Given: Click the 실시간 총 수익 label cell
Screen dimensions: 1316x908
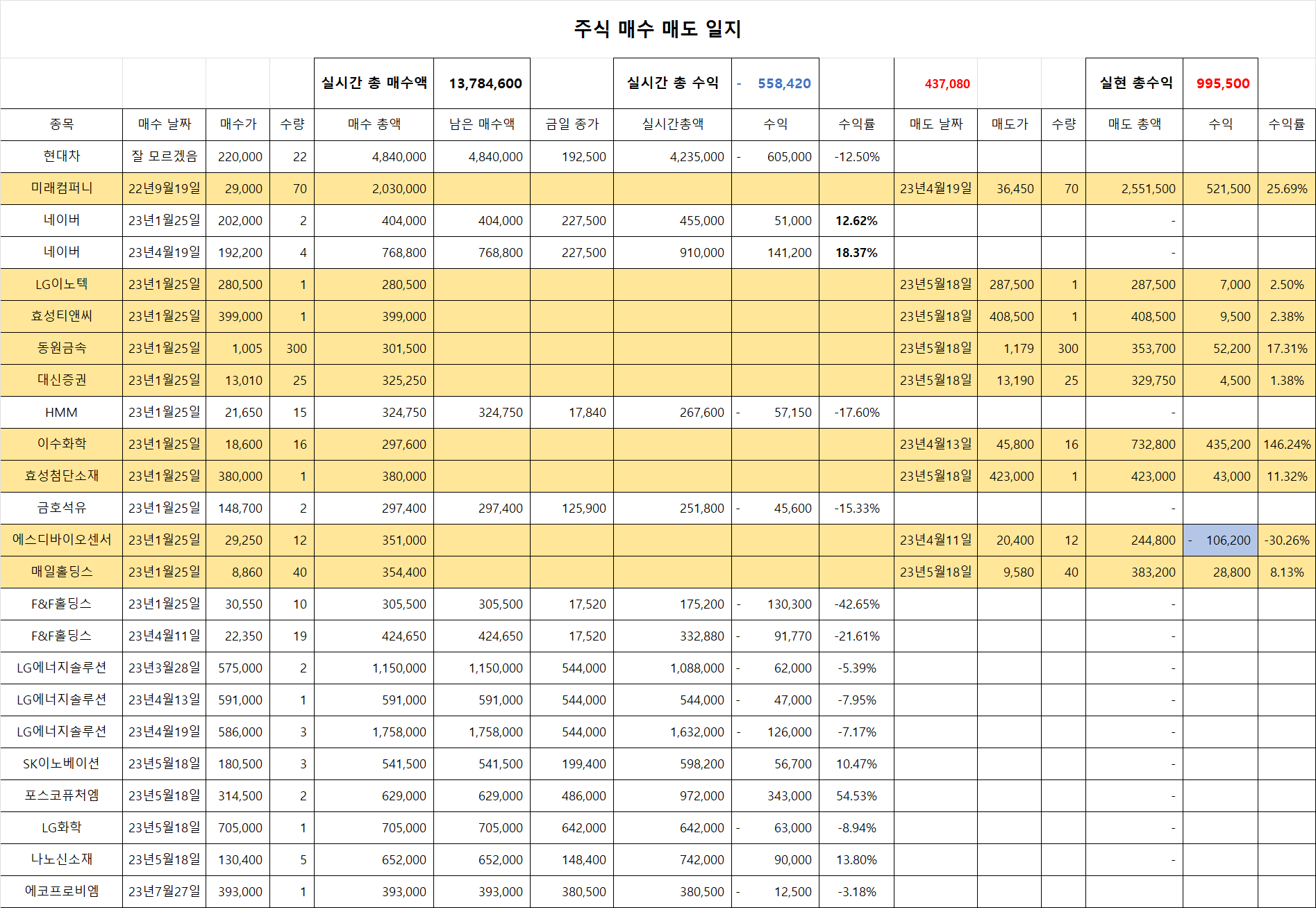Looking at the screenshot, I should tap(672, 83).
